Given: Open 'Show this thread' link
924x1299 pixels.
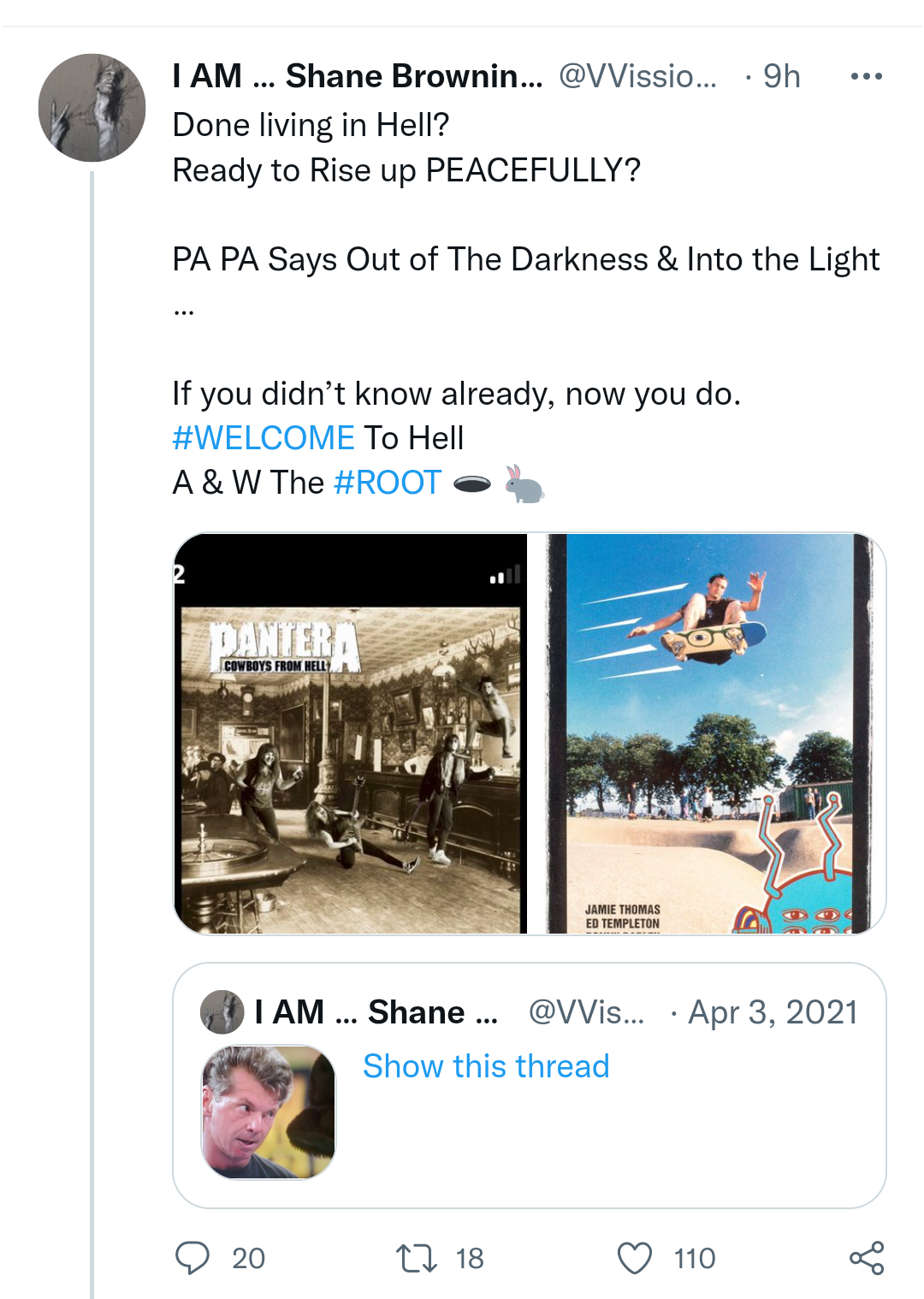Looking at the screenshot, I should (x=486, y=1066).
